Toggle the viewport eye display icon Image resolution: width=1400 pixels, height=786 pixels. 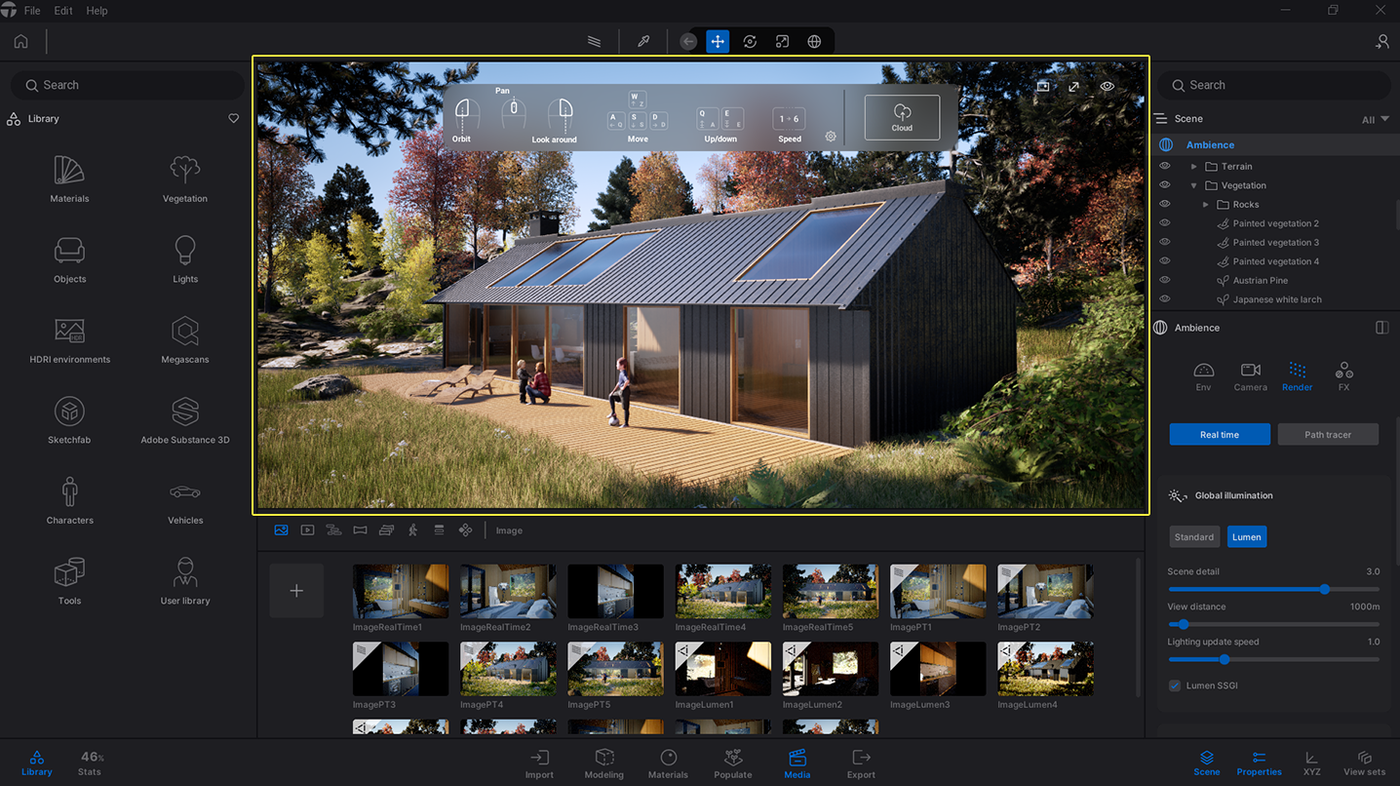tap(1107, 87)
